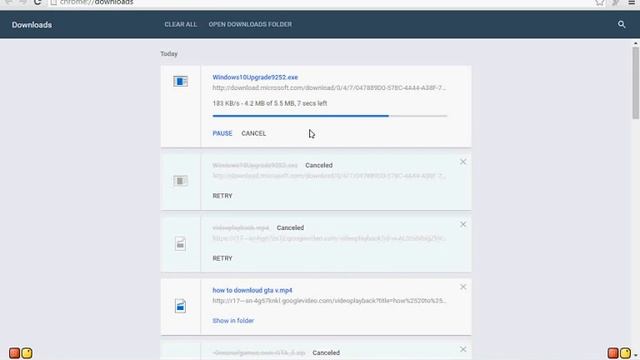Click the Today date heading
The height and width of the screenshot is (360, 640).
(x=169, y=54)
